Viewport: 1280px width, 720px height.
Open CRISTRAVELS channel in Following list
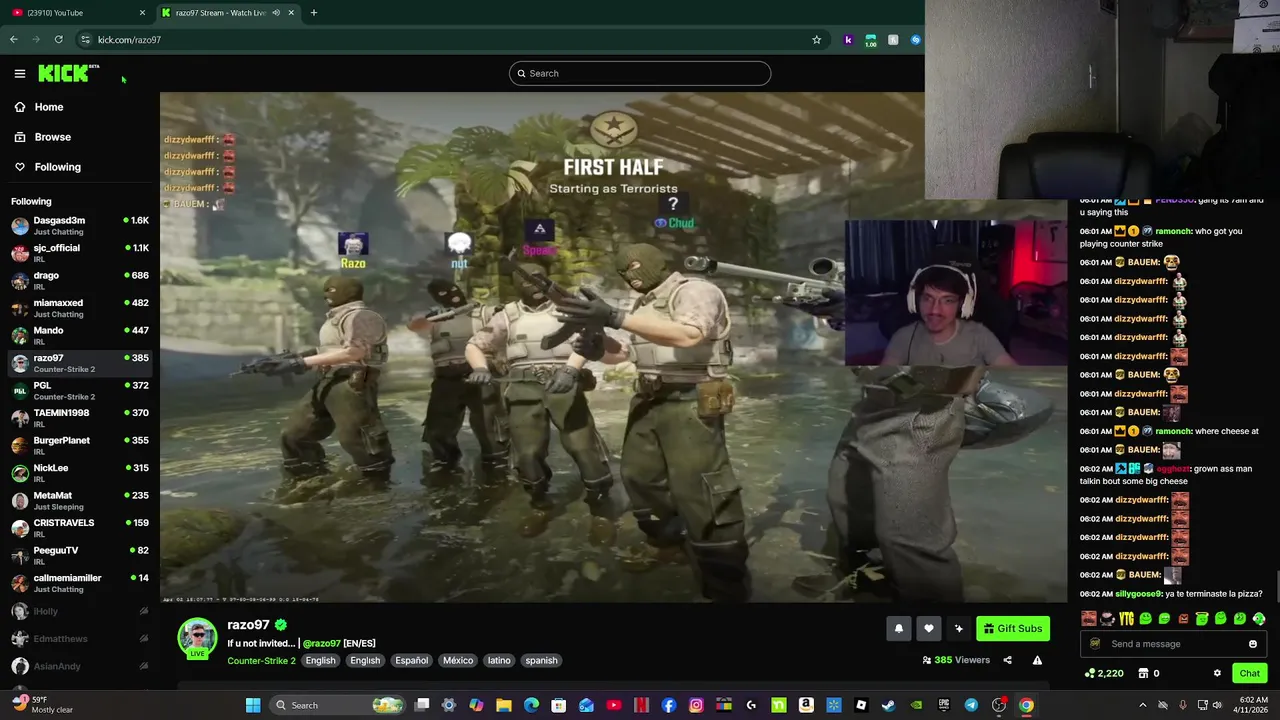click(x=80, y=528)
